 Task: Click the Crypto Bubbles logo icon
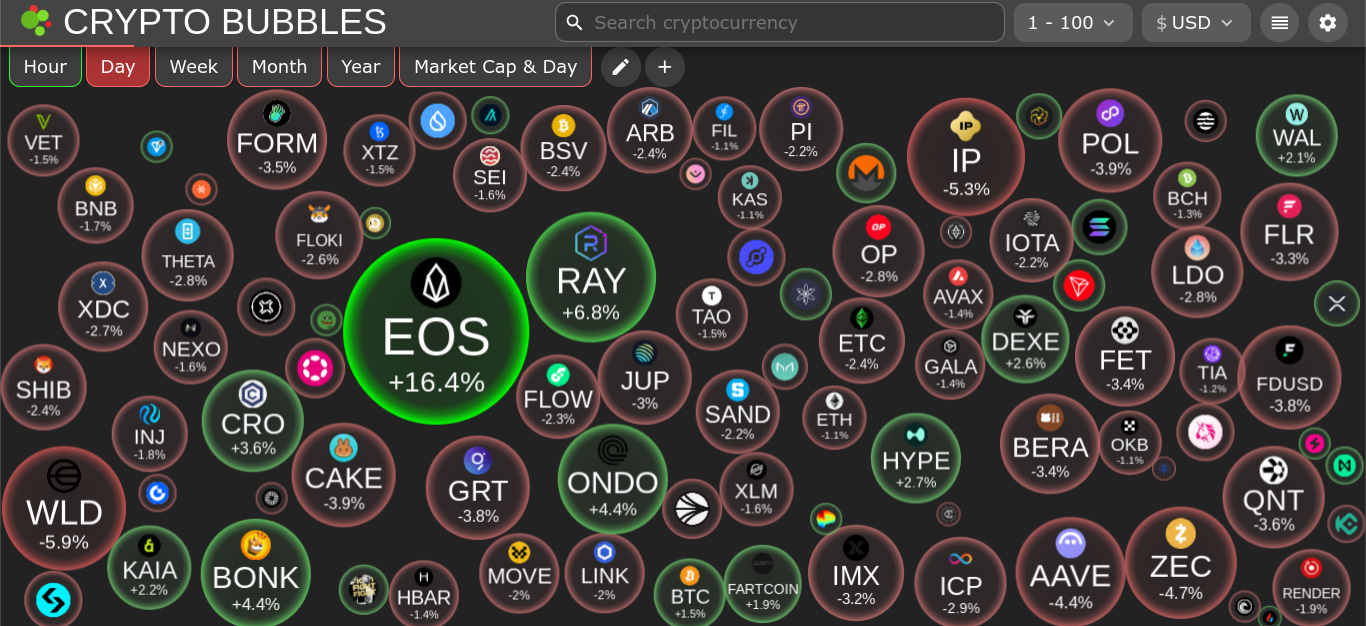click(36, 21)
